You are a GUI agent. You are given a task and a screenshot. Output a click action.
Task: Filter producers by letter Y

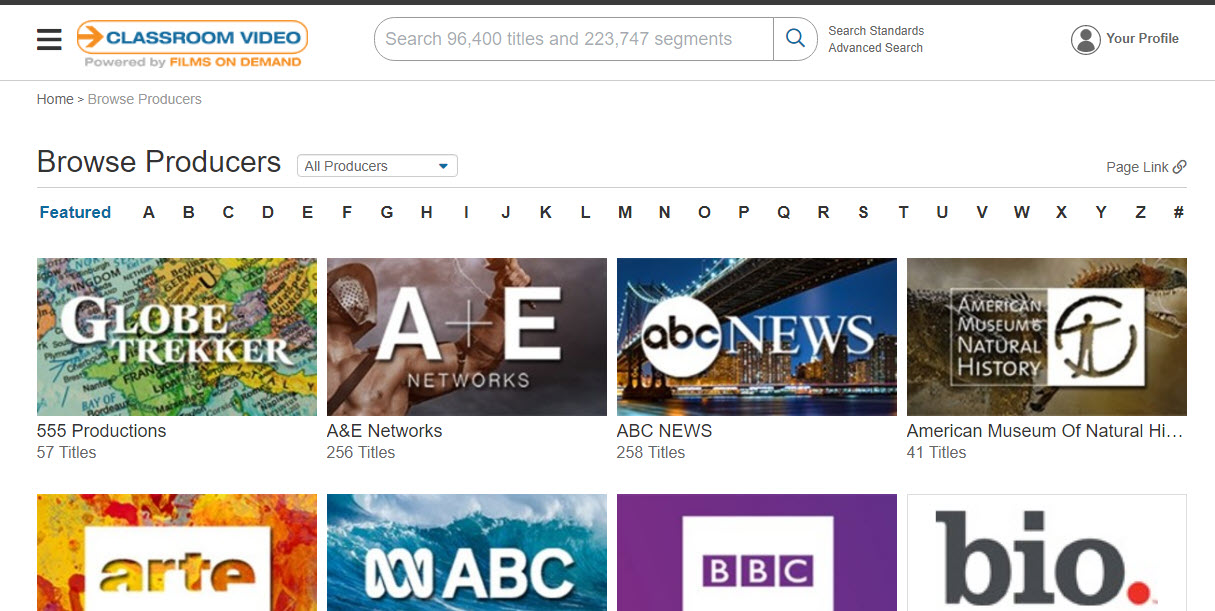point(1101,212)
